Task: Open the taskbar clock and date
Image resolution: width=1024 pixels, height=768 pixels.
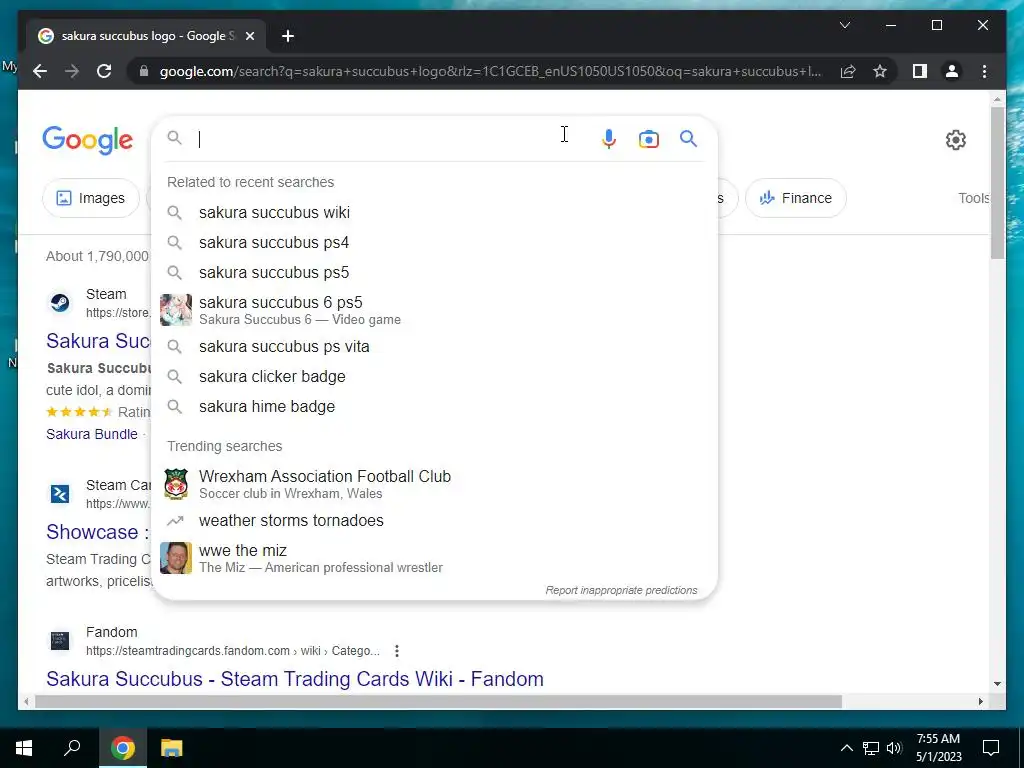Action: pyautogui.click(x=938, y=748)
